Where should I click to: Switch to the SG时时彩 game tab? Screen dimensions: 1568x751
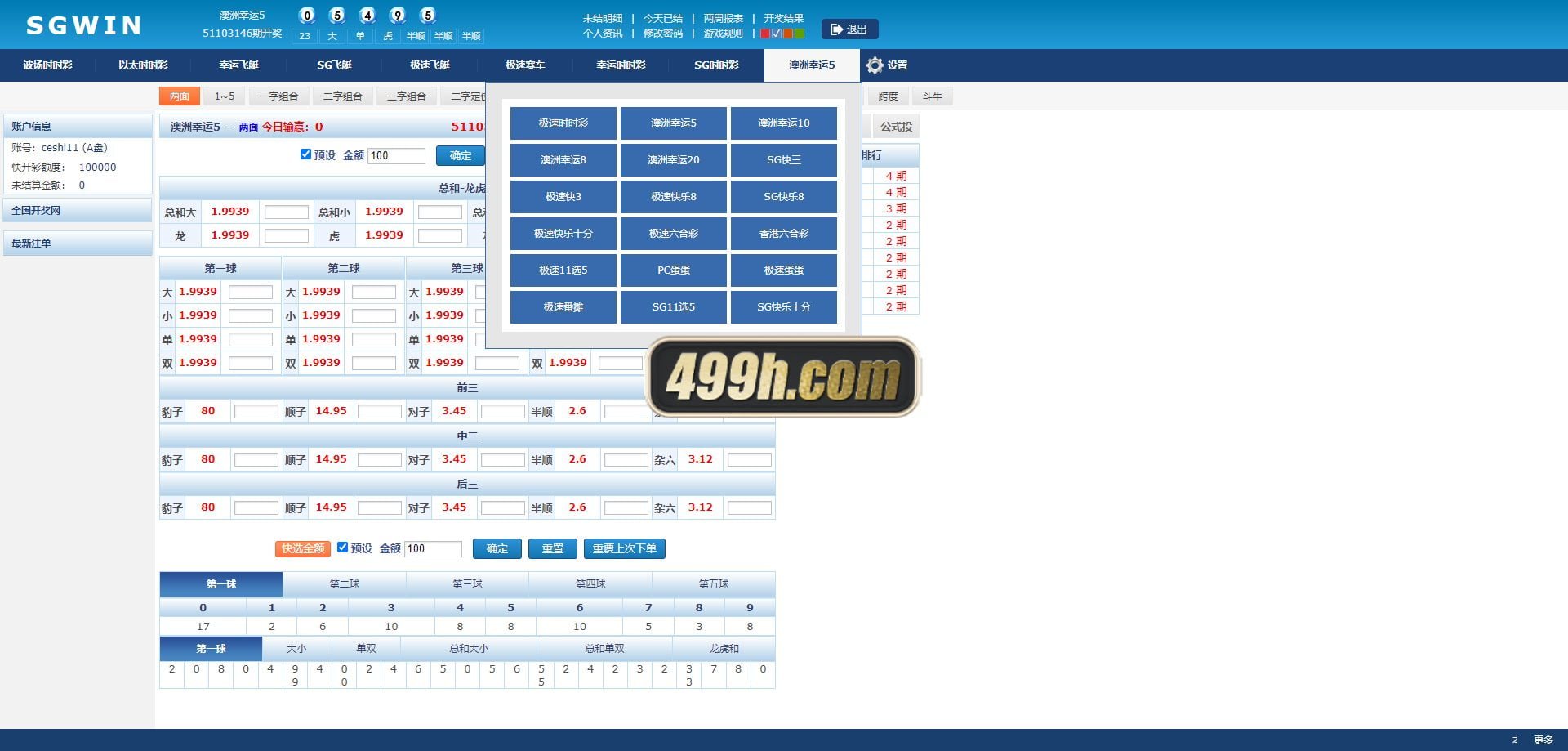tap(716, 65)
